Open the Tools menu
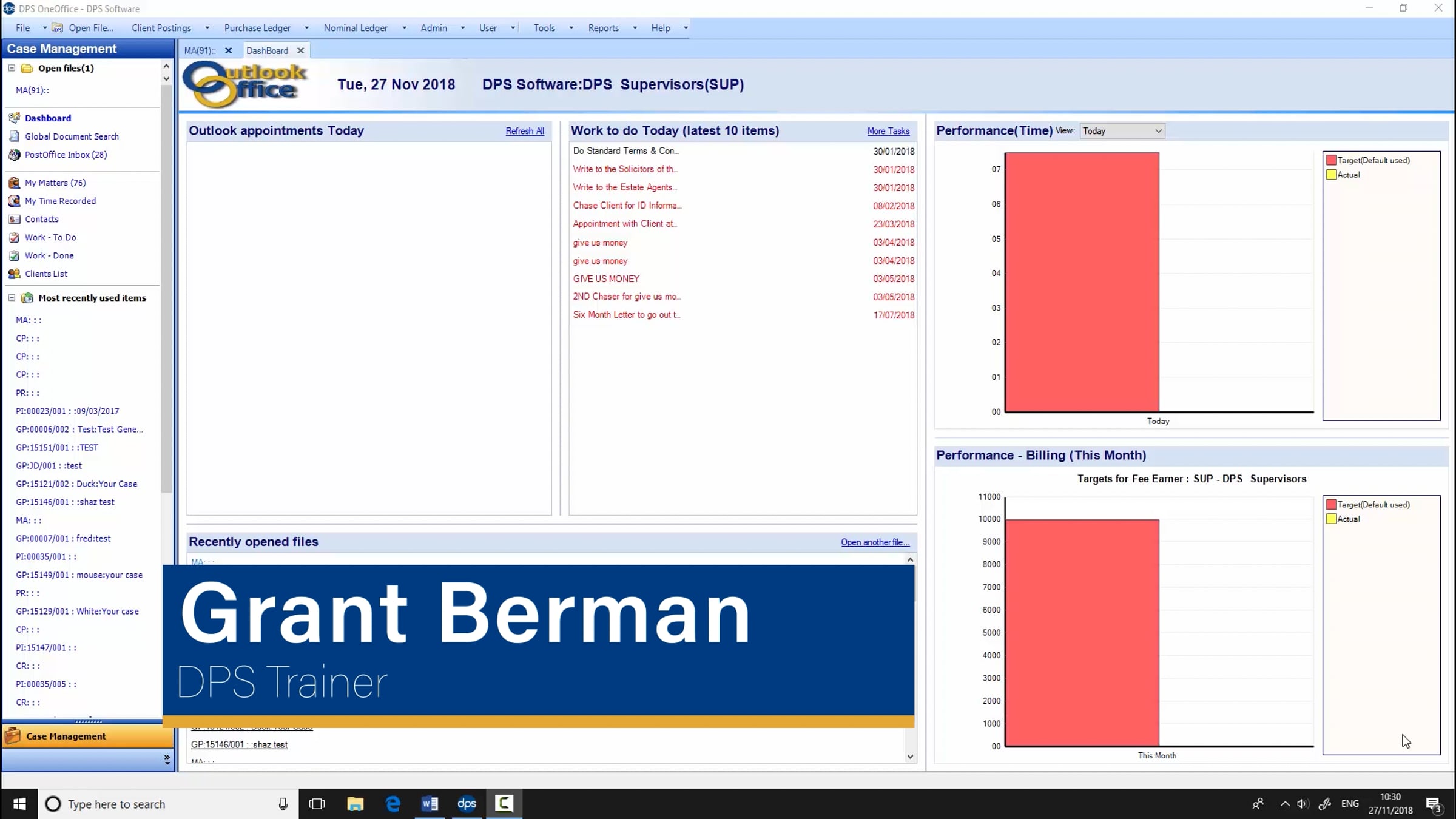 click(544, 28)
